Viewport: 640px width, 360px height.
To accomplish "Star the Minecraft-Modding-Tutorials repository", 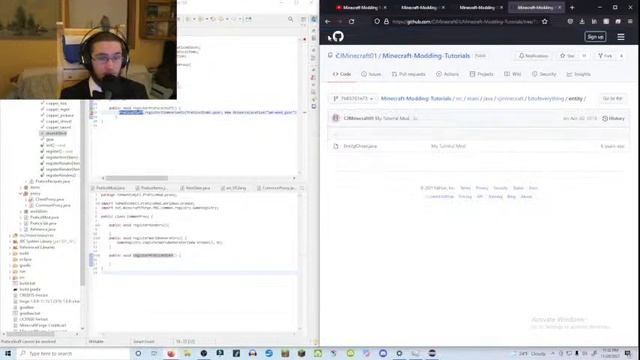I will (567, 56).
